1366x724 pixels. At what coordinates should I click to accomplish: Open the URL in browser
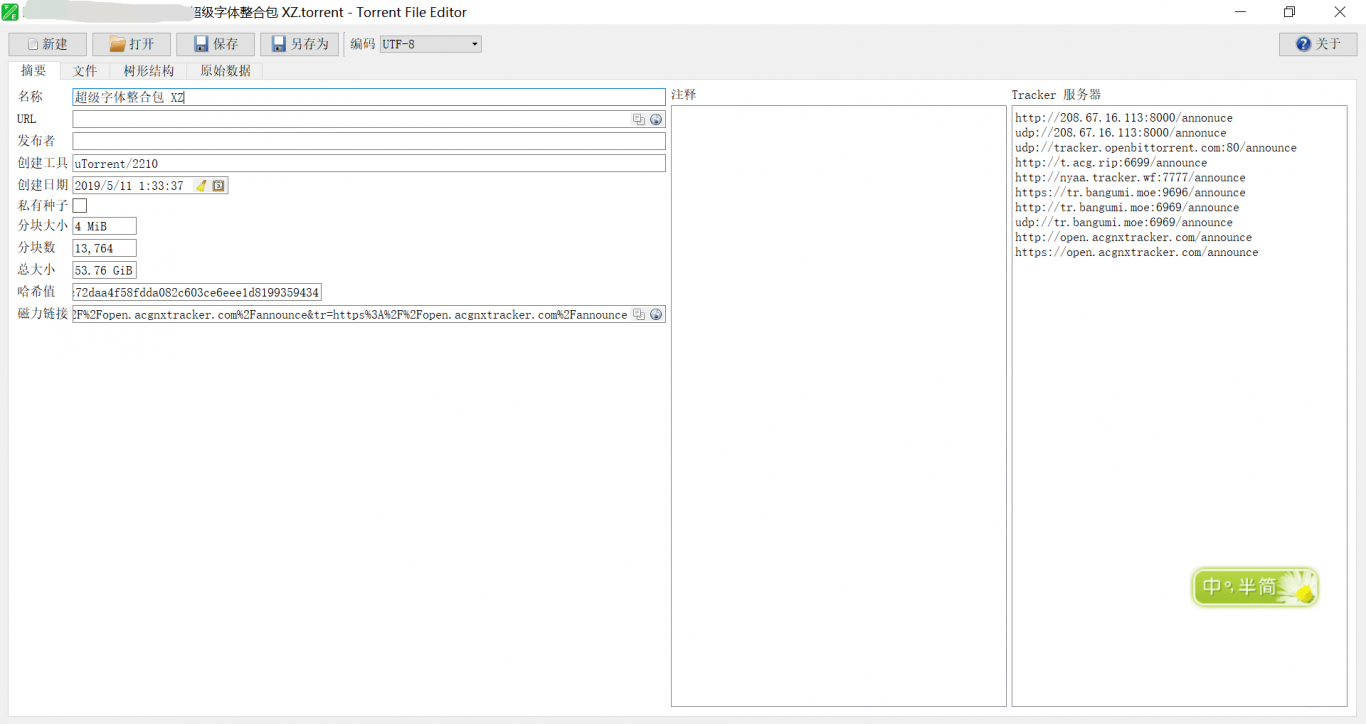point(656,119)
